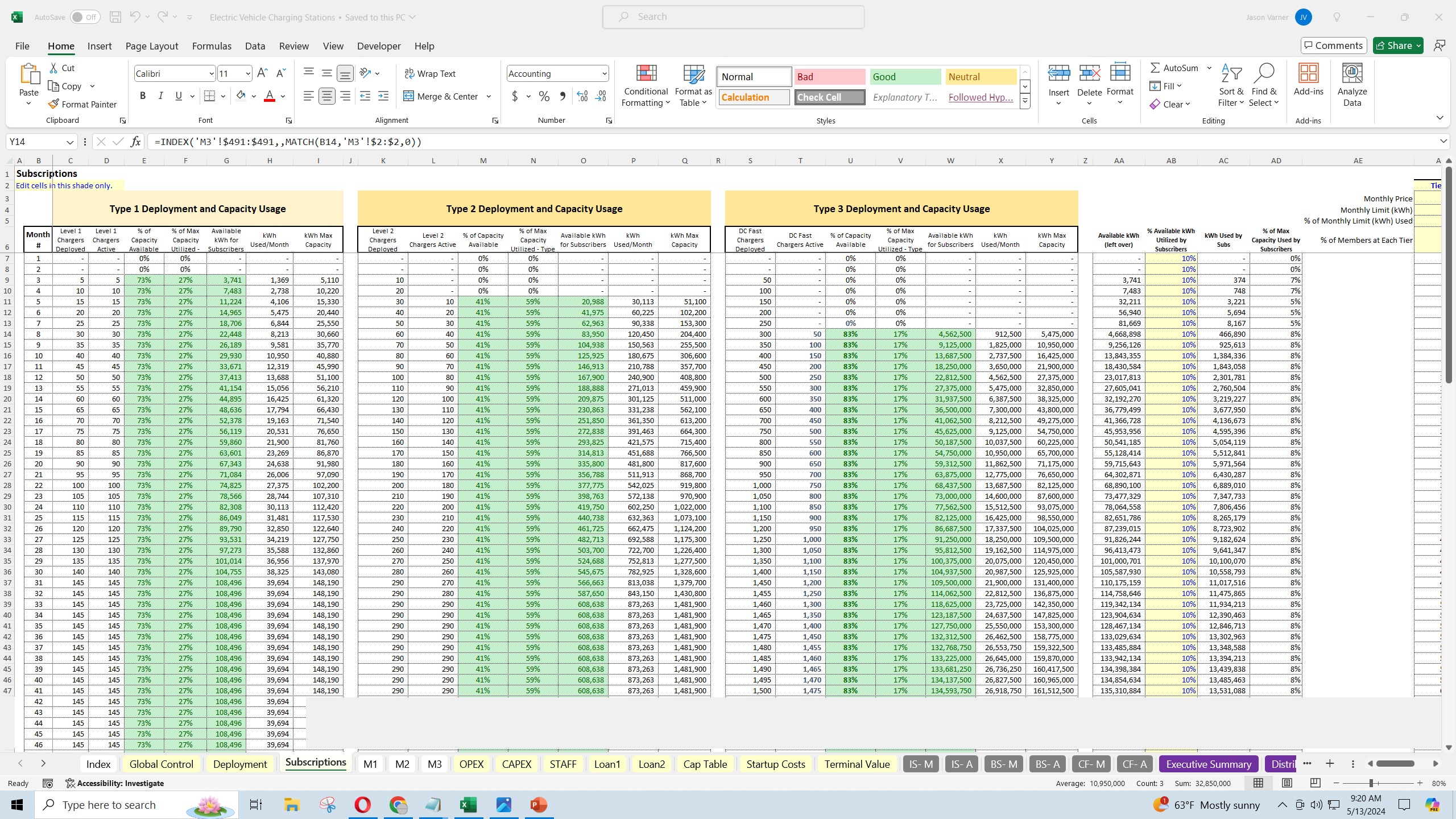Image resolution: width=1456 pixels, height=819 pixels.
Task: Toggle bottom vertical alignment
Action: coord(345,73)
